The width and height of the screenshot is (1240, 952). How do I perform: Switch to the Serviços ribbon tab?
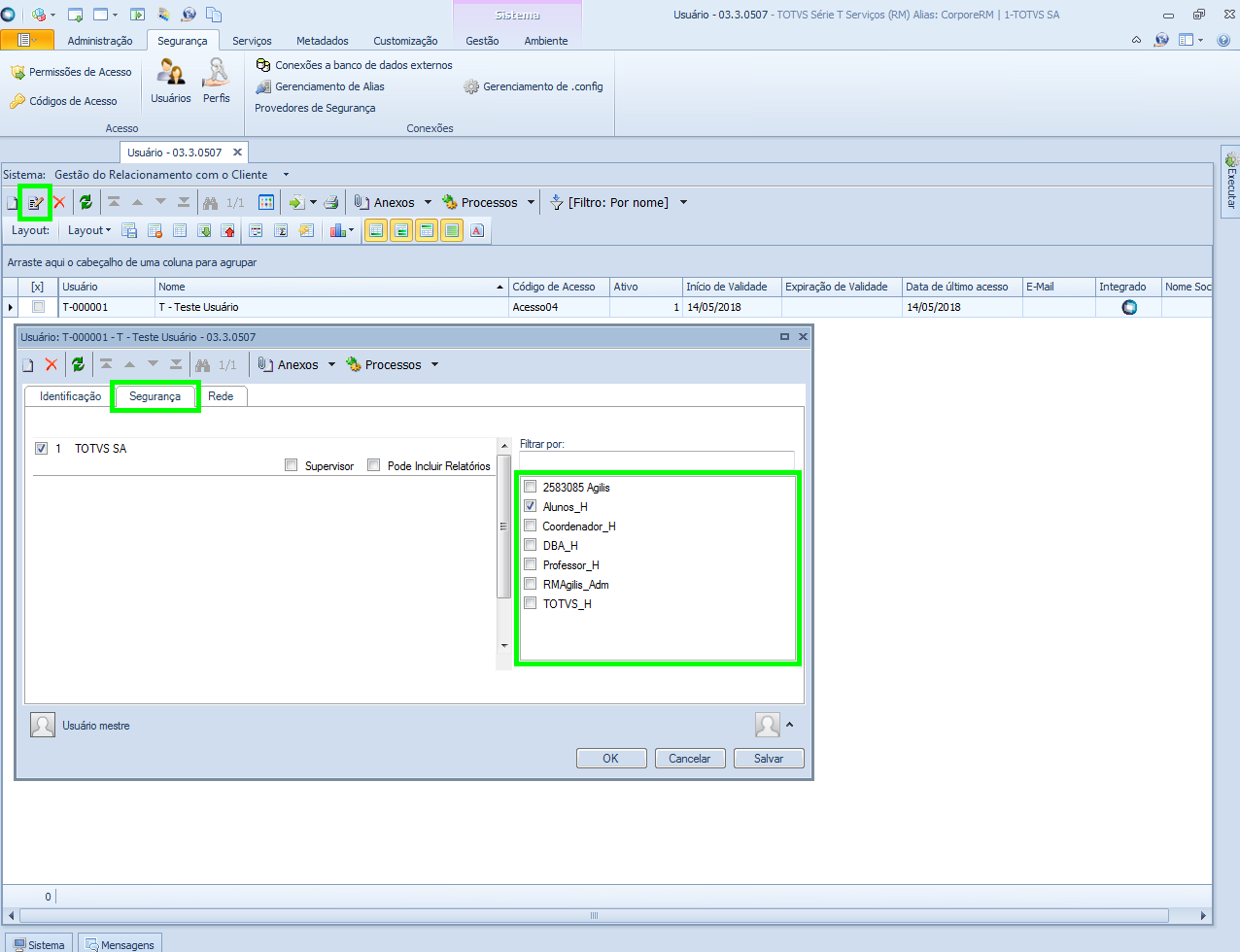click(252, 41)
